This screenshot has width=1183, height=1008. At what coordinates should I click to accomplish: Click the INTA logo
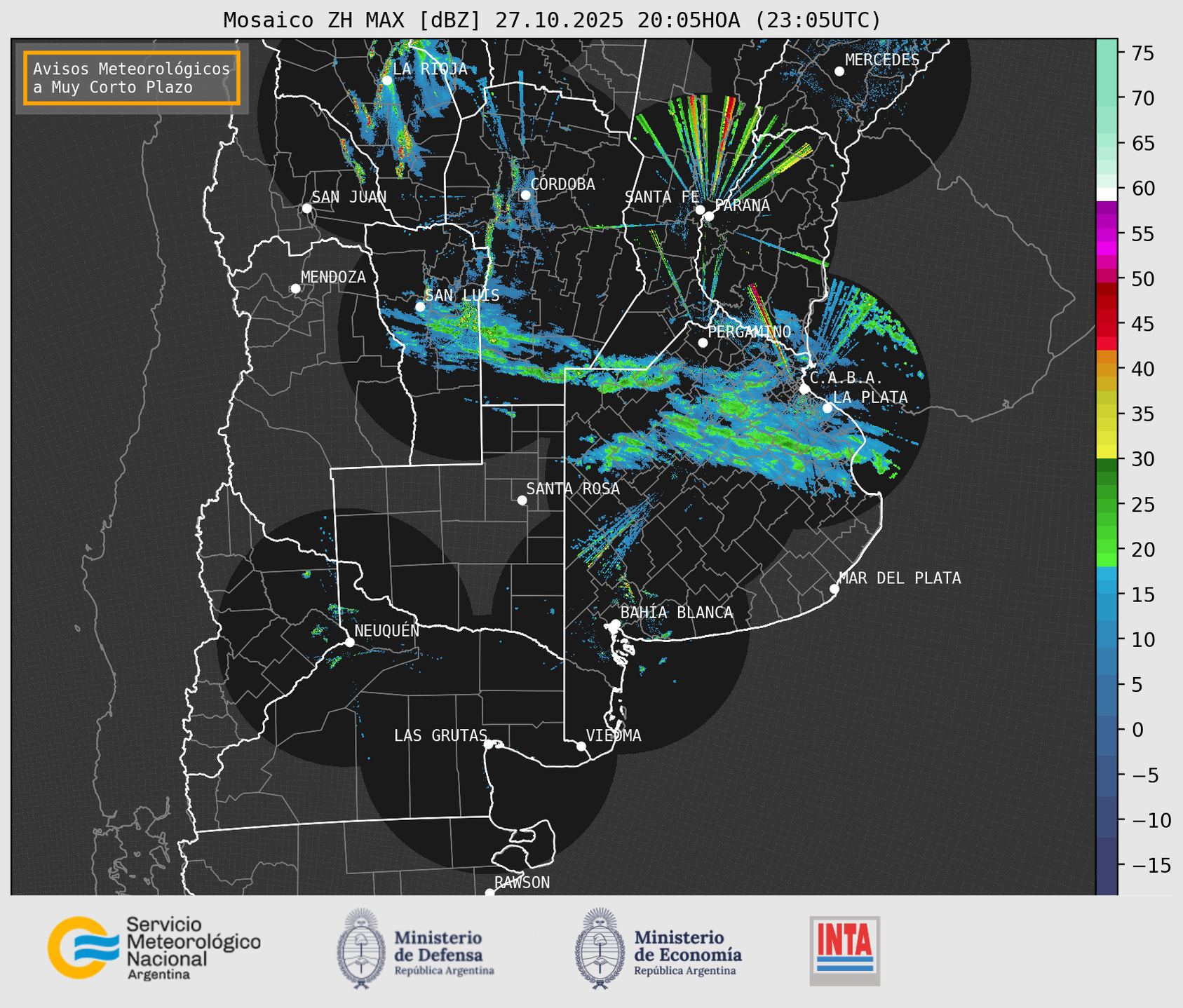tap(844, 951)
